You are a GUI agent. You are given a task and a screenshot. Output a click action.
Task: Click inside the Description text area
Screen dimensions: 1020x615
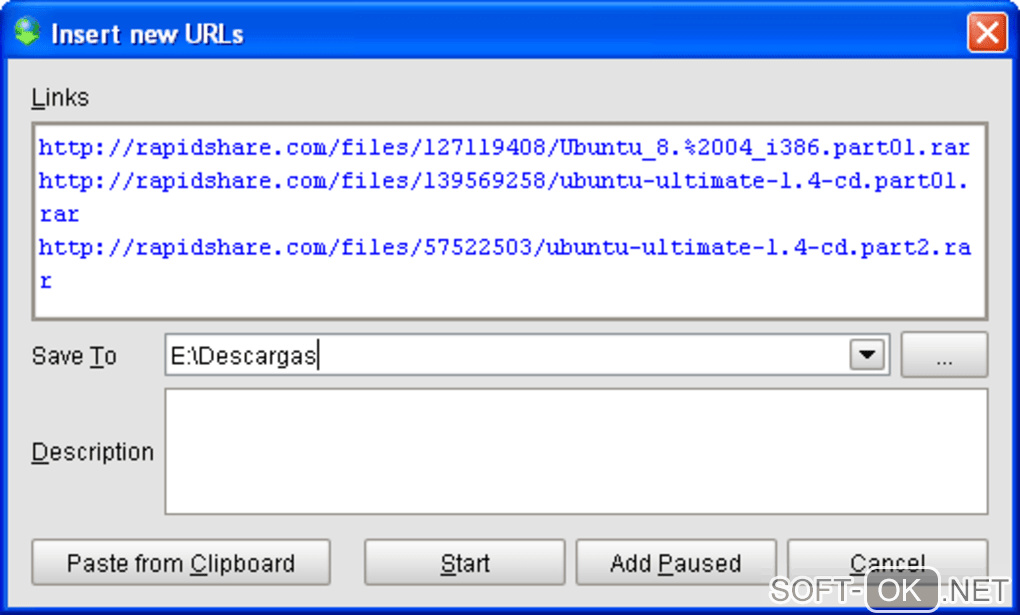pyautogui.click(x=575, y=451)
